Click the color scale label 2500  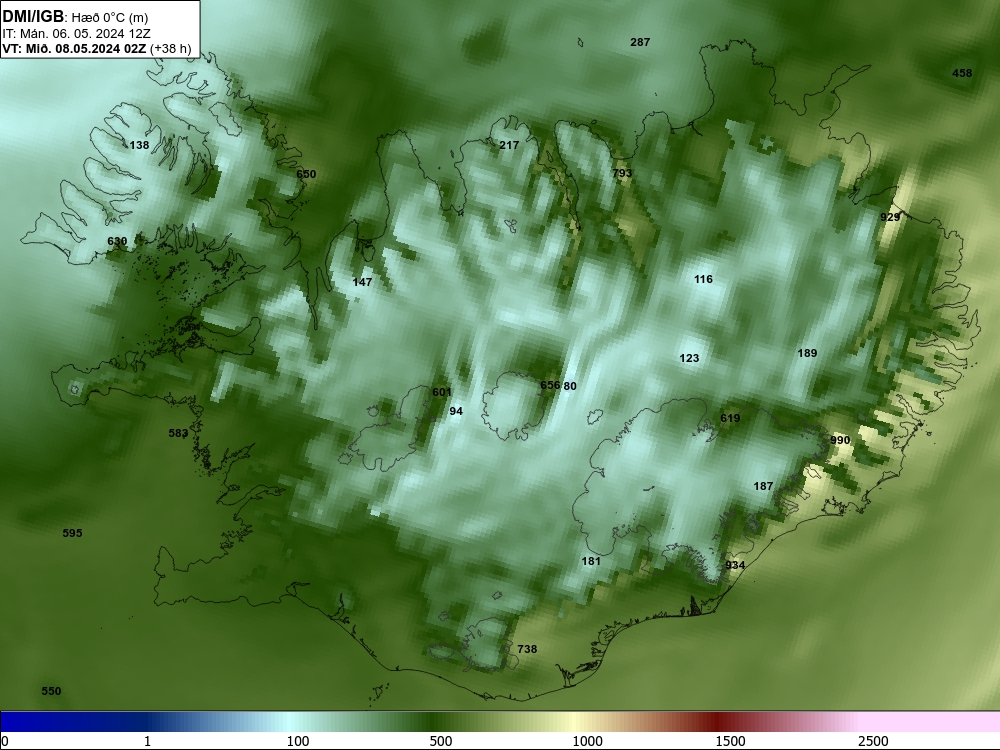tap(873, 741)
